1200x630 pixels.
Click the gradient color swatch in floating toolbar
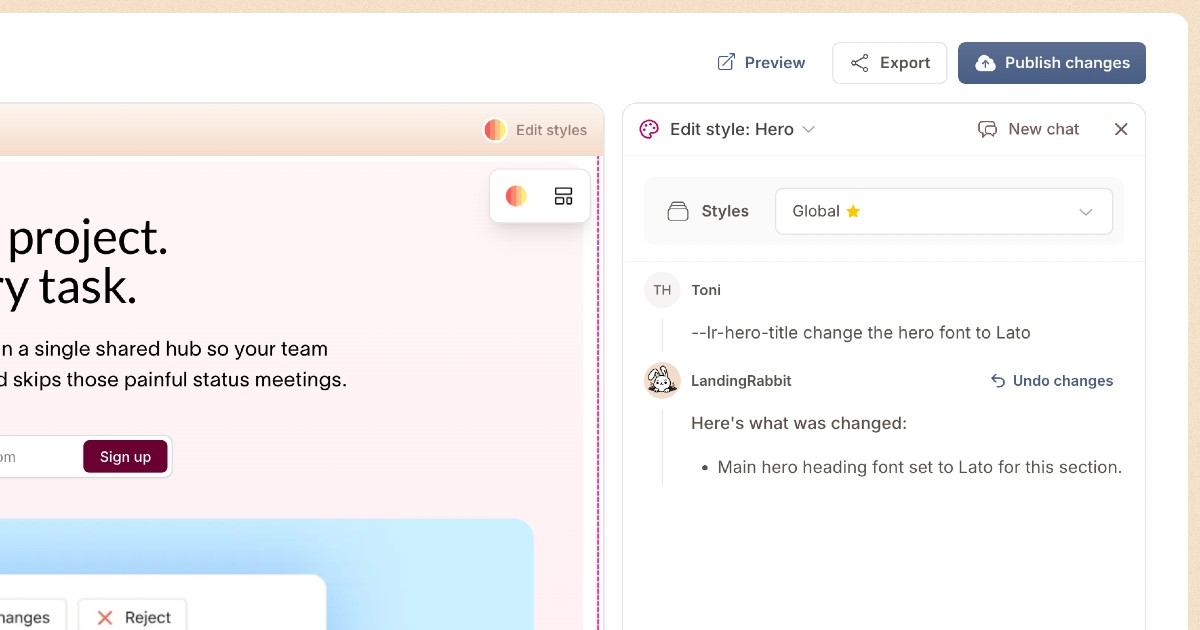point(516,196)
